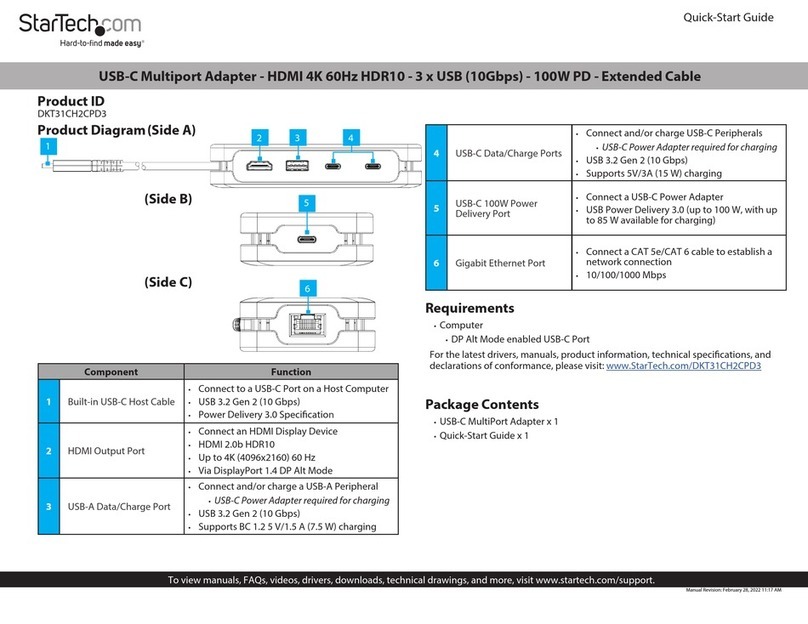Click the Product Diagram (Side A) heading
Screen dimensions: 808x624
116,130
